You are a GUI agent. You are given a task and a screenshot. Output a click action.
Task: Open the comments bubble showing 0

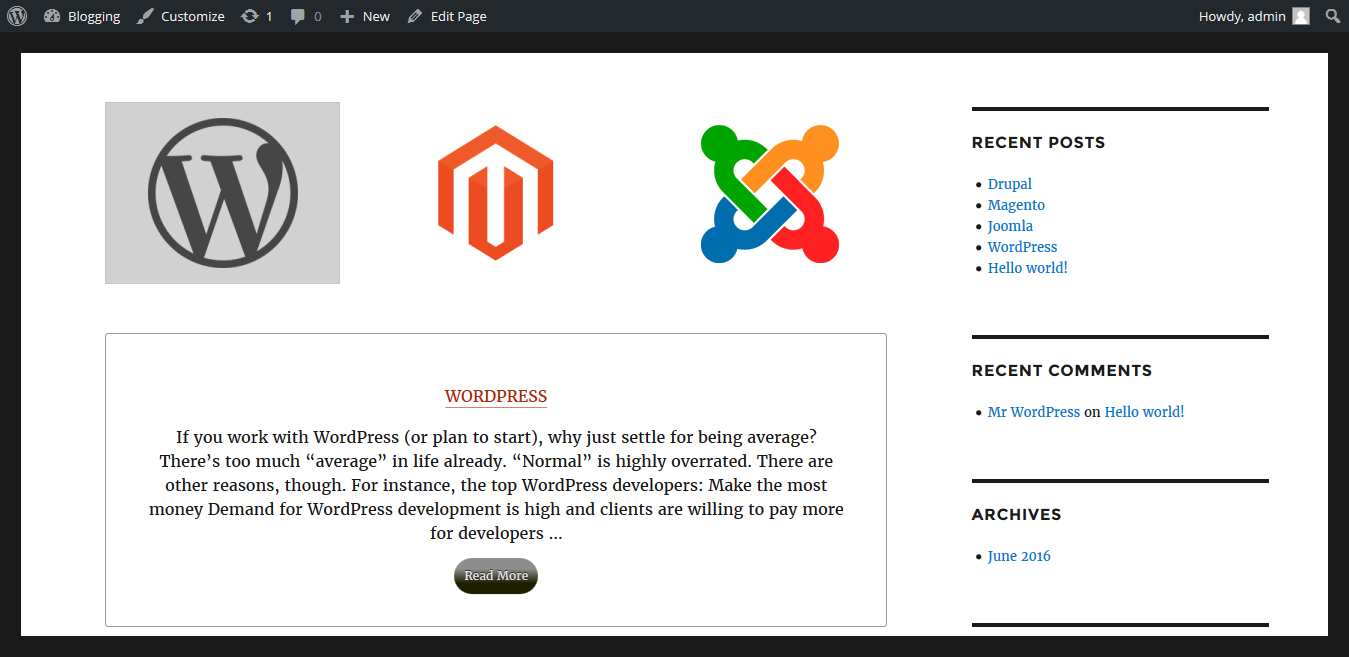(x=306, y=16)
